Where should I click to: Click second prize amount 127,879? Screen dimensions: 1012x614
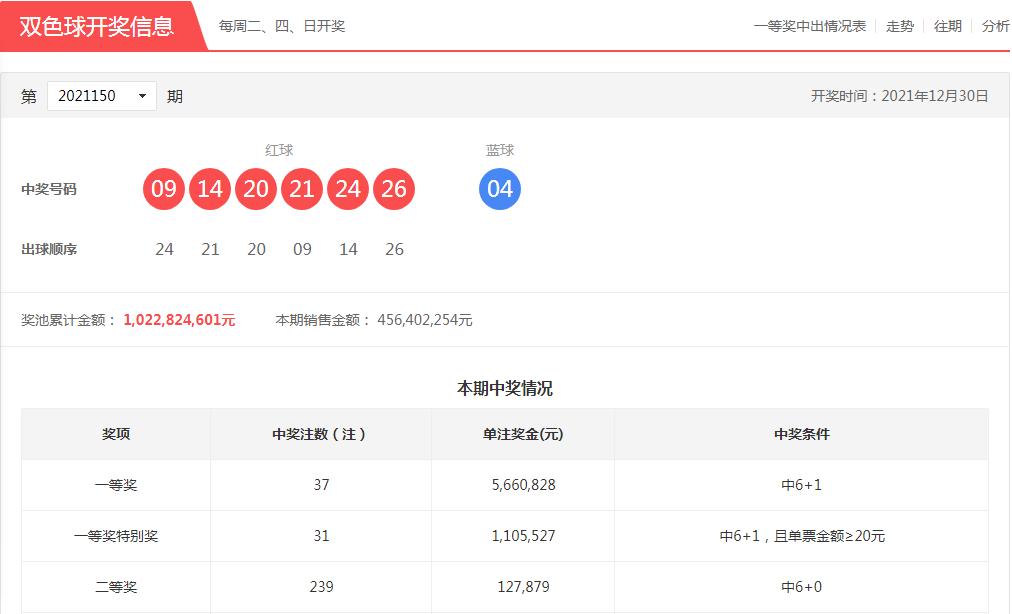(523, 587)
